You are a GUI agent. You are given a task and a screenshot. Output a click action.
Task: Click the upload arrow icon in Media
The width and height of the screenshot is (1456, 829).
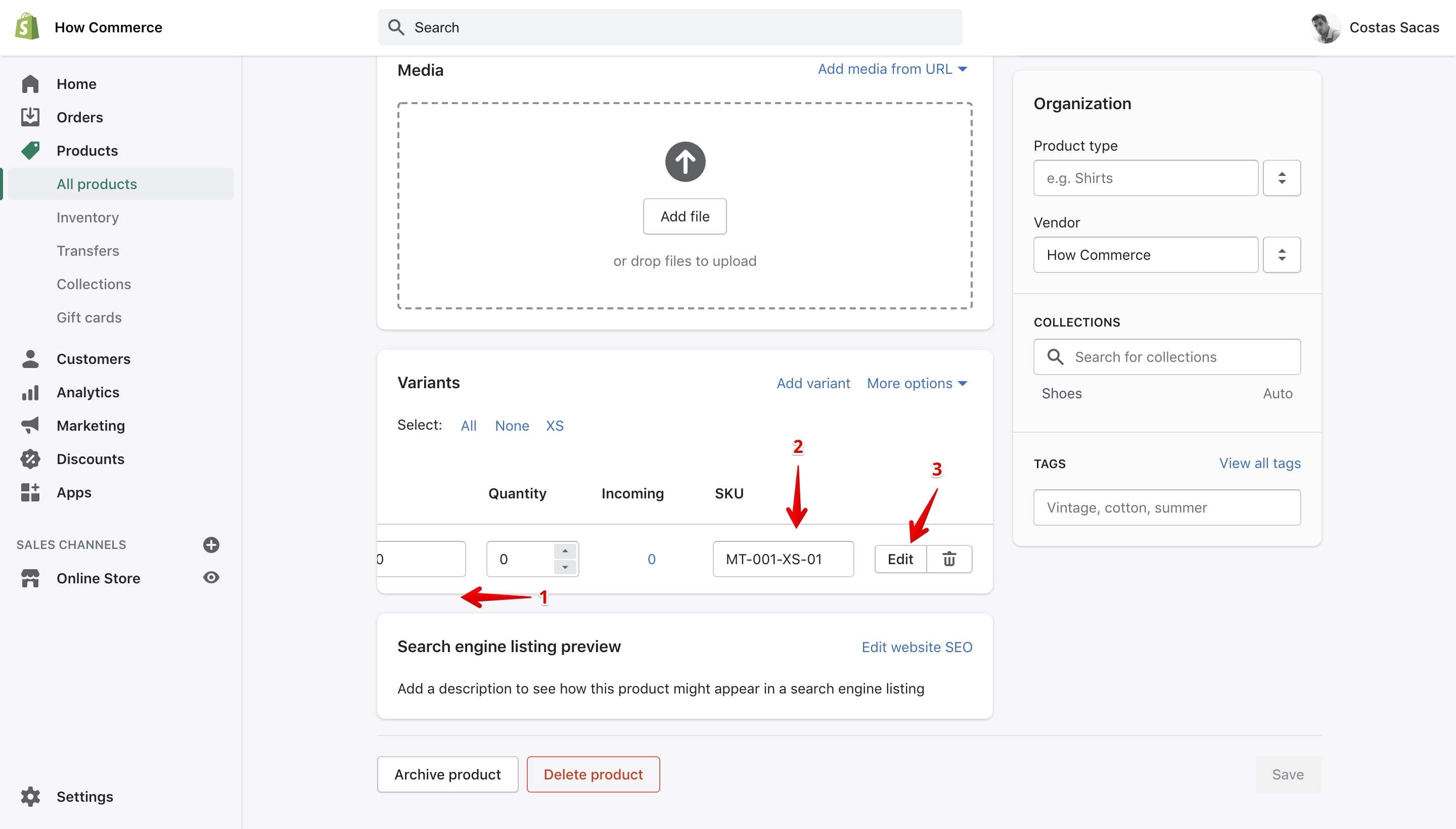click(685, 162)
